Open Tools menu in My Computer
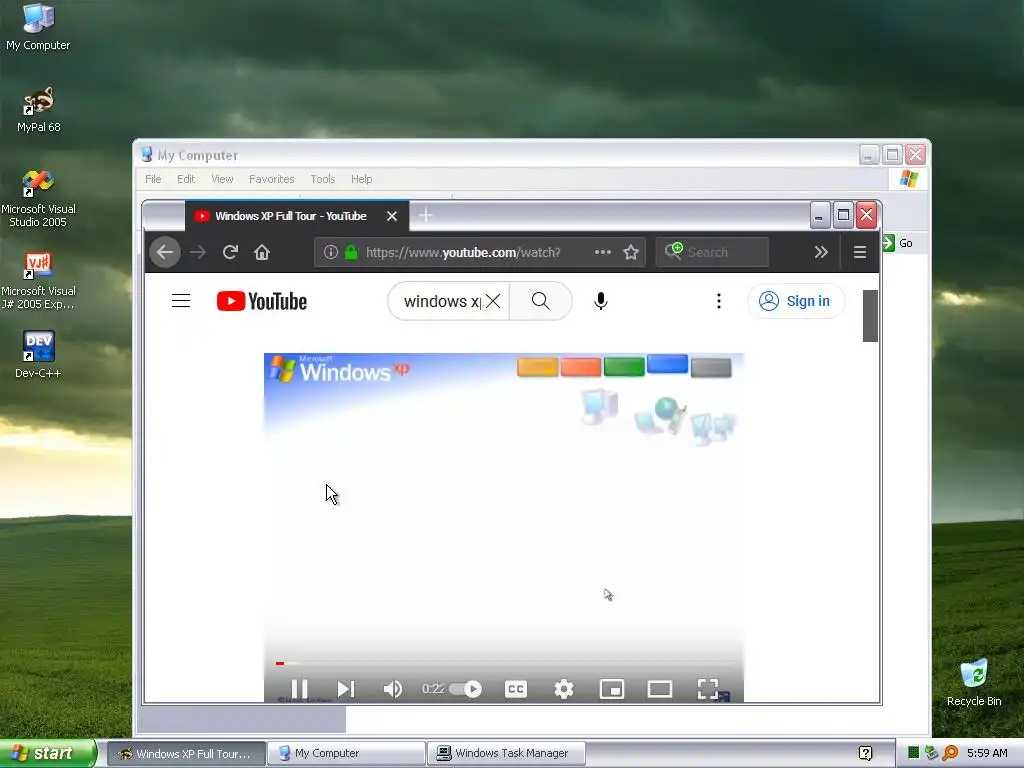1024x768 pixels. 323,179
